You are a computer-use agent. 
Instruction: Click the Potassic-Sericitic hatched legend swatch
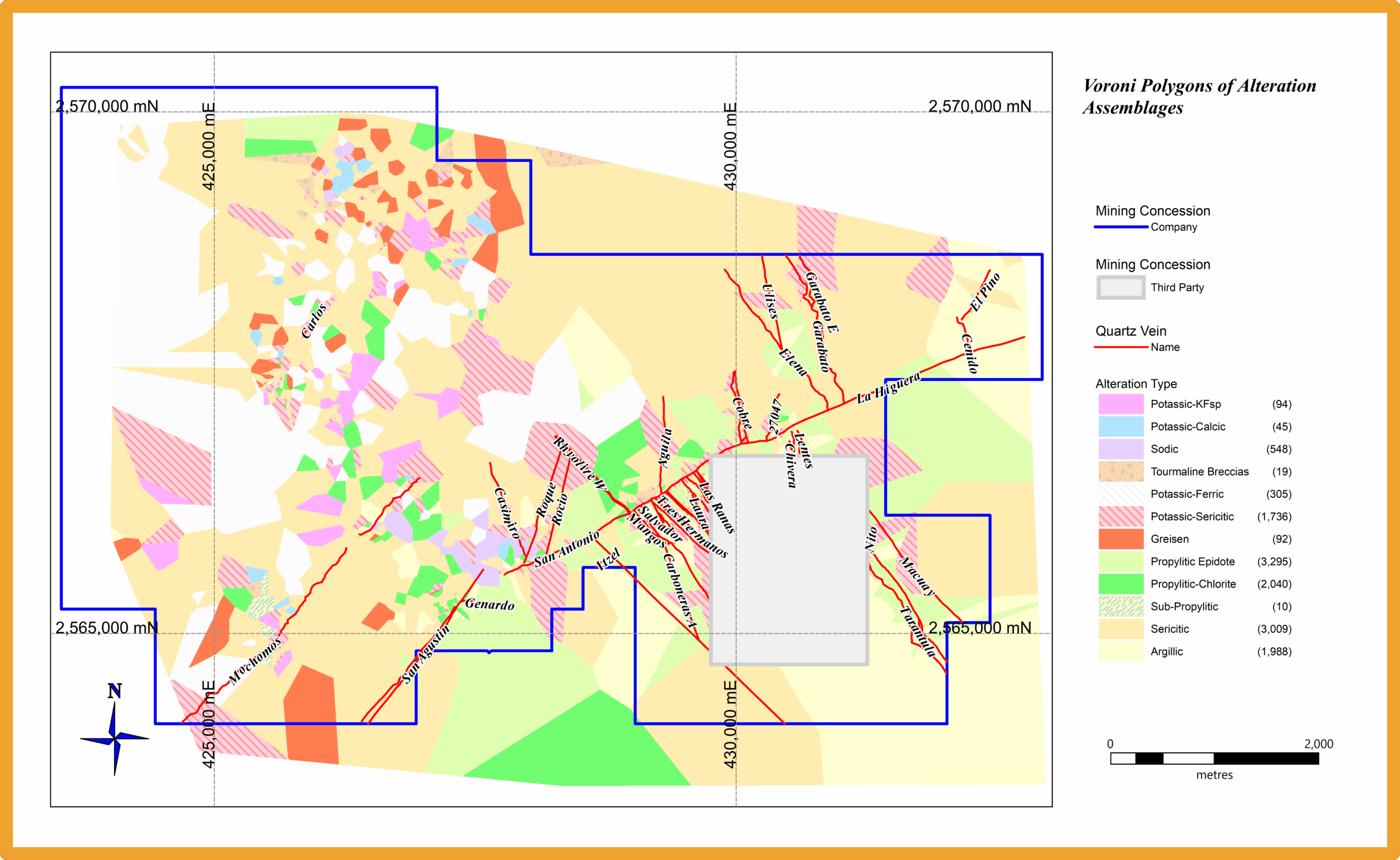[x=1120, y=517]
